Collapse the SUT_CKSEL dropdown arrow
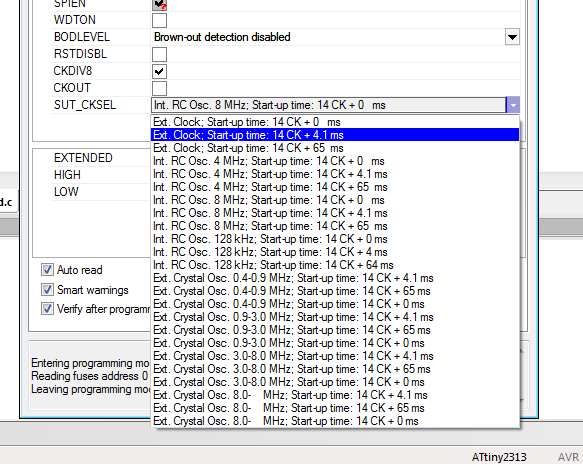 (x=513, y=105)
